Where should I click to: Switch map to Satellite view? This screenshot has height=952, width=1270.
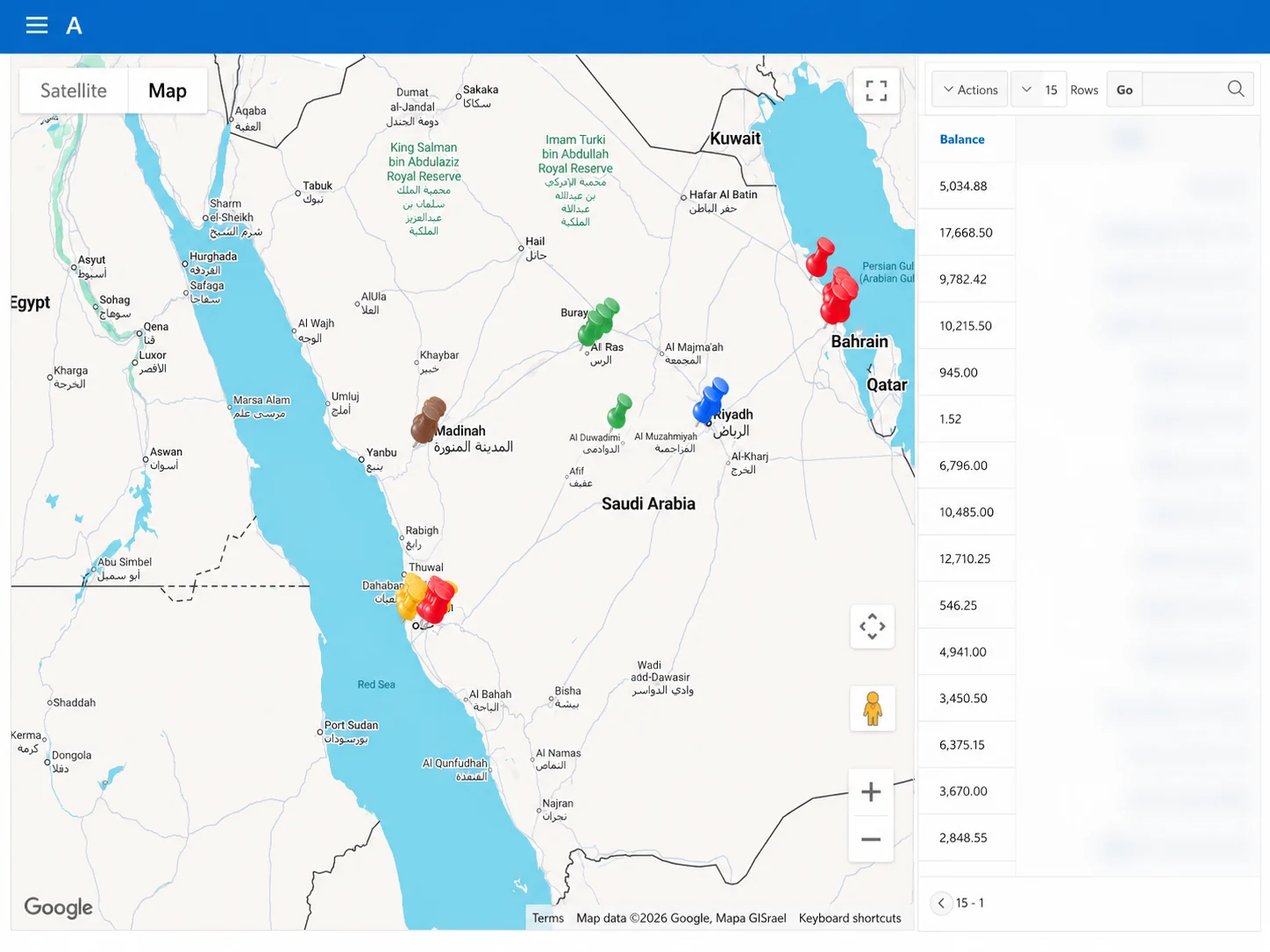(x=74, y=90)
